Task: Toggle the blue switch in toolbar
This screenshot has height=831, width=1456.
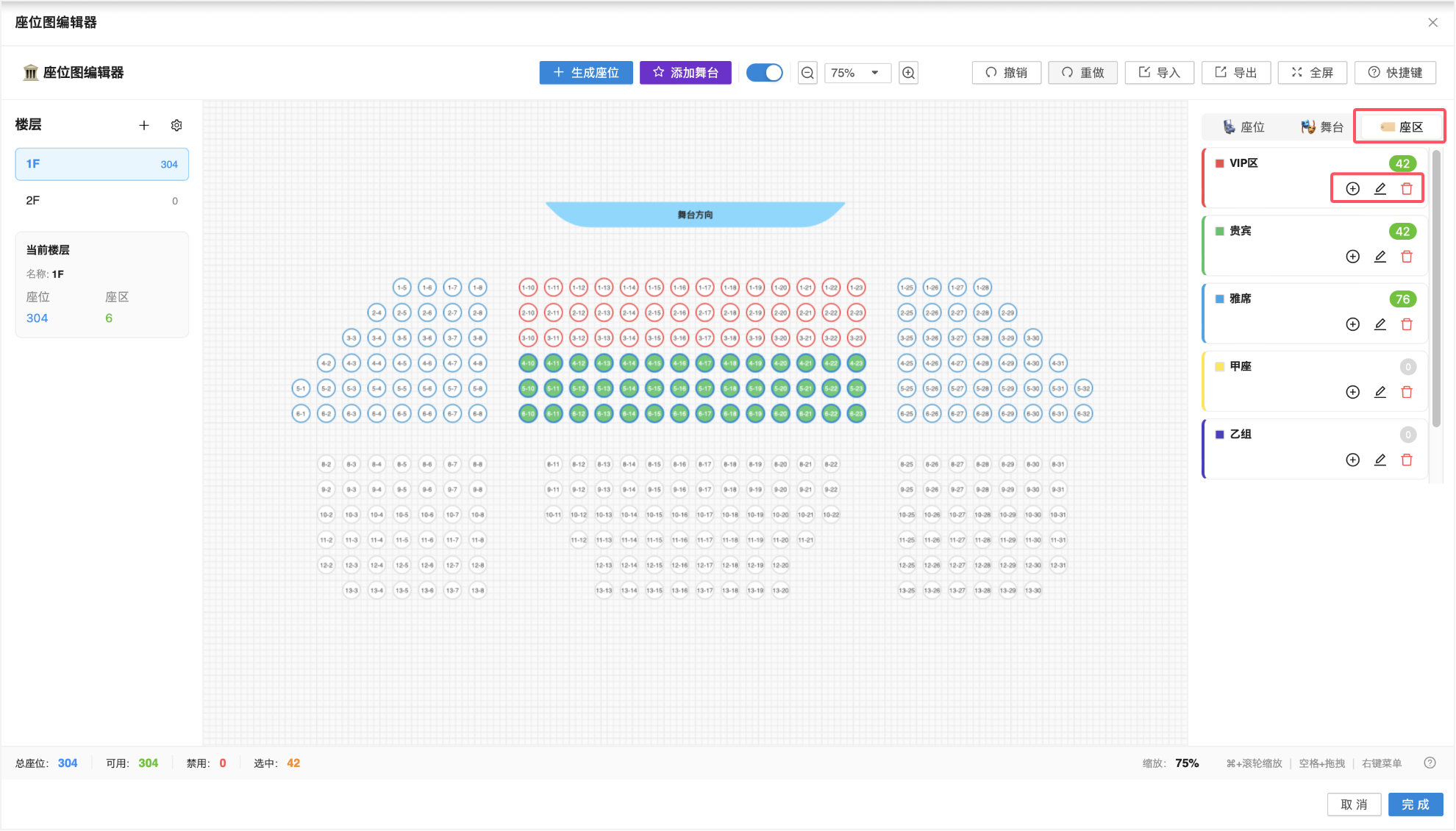Action: tap(765, 73)
